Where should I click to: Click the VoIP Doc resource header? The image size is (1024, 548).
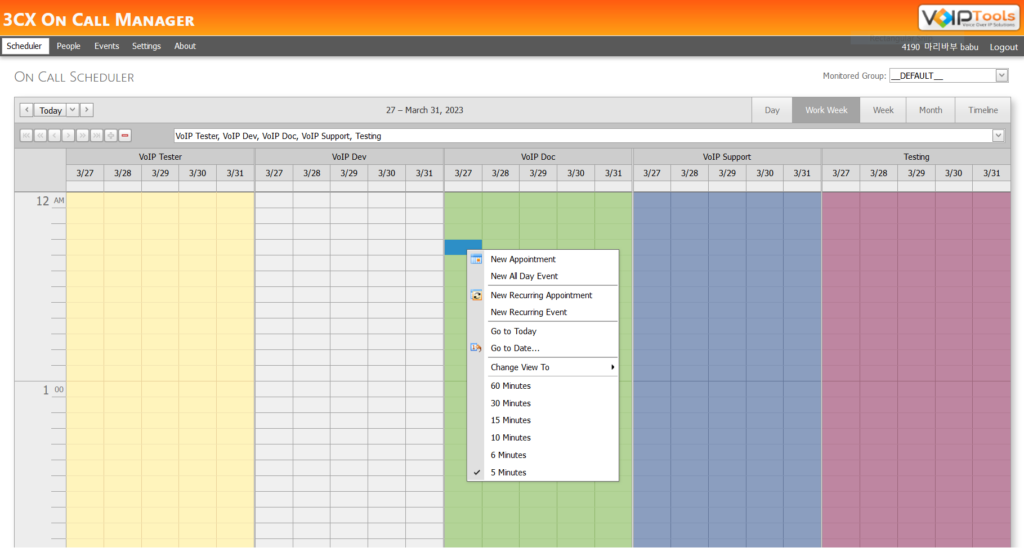click(538, 157)
